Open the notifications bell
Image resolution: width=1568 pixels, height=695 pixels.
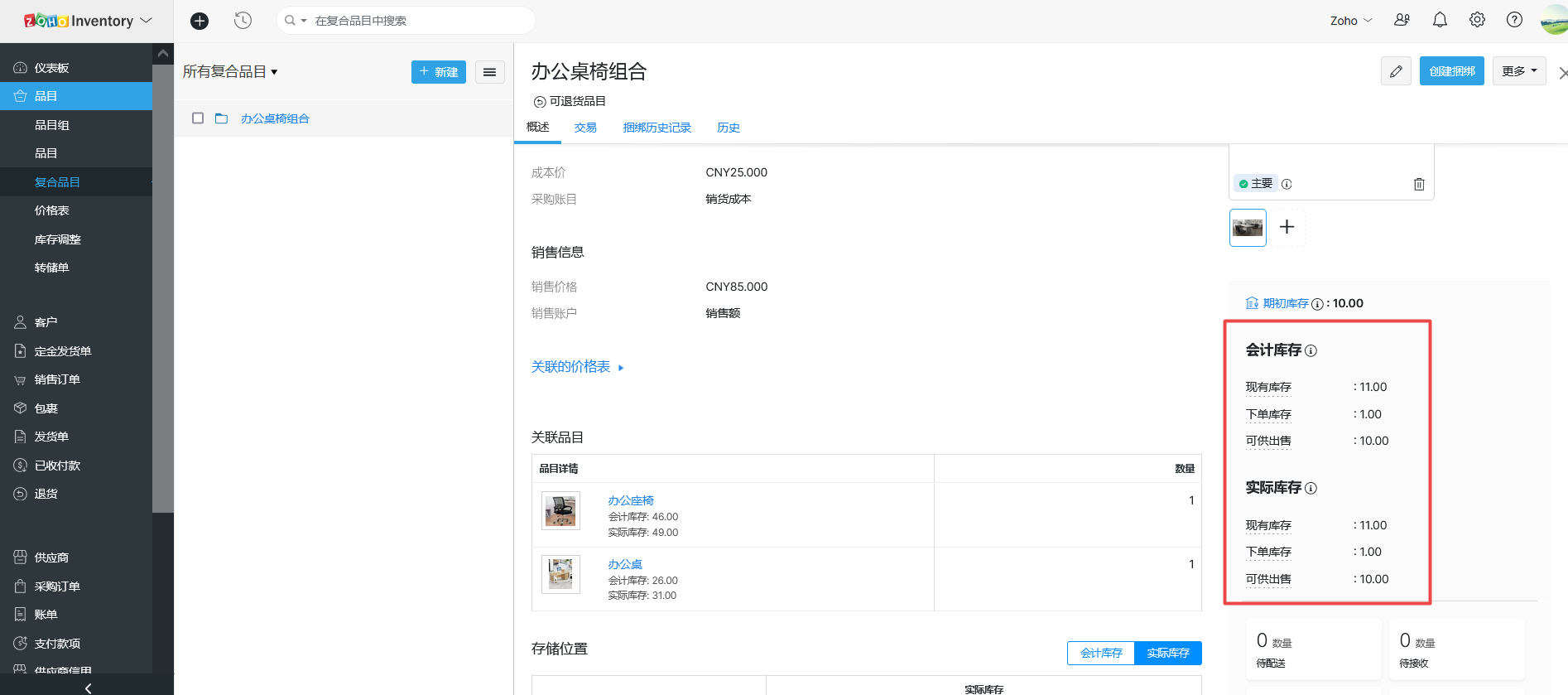1440,20
